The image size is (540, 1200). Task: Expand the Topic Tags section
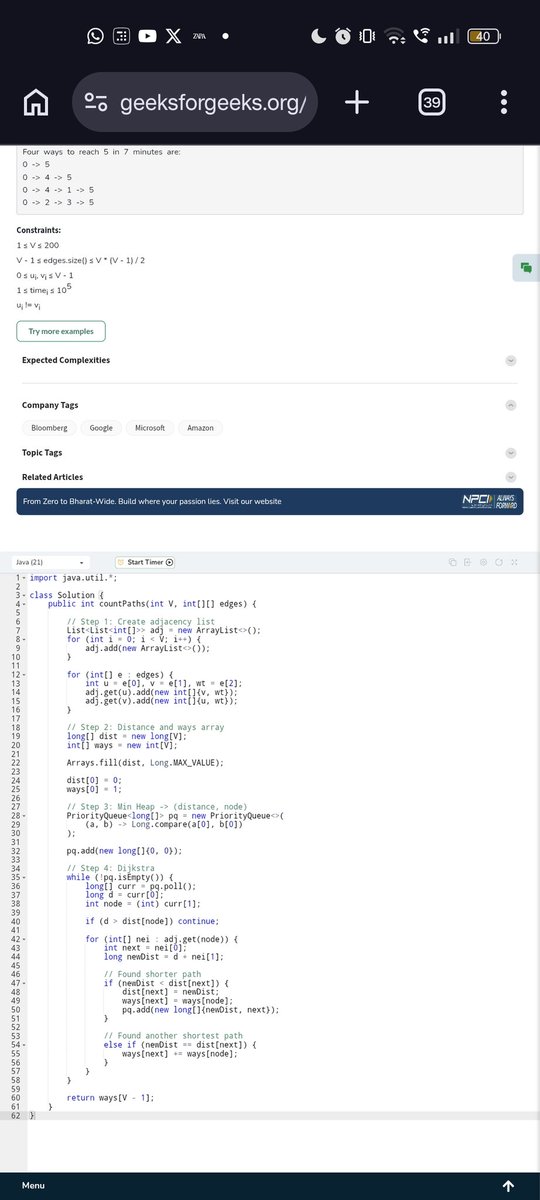click(x=511, y=453)
